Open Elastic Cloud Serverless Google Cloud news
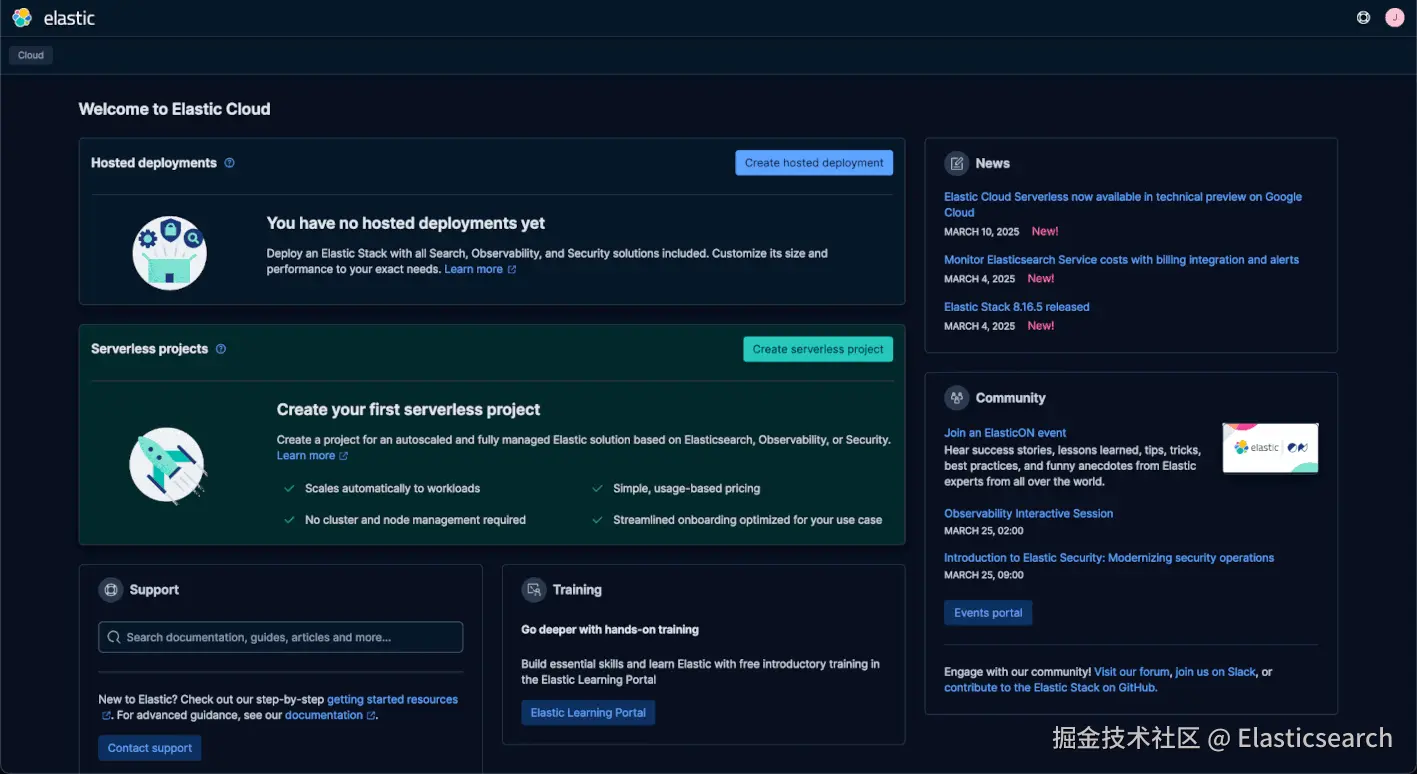Screen dimensions: 1417x774 tap(1123, 204)
